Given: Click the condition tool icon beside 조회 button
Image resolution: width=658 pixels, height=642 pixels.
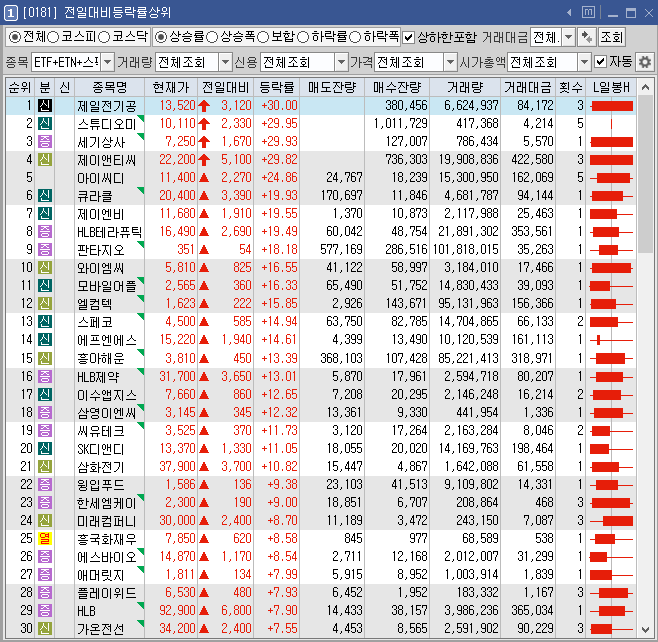Looking at the screenshot, I should (x=586, y=37).
